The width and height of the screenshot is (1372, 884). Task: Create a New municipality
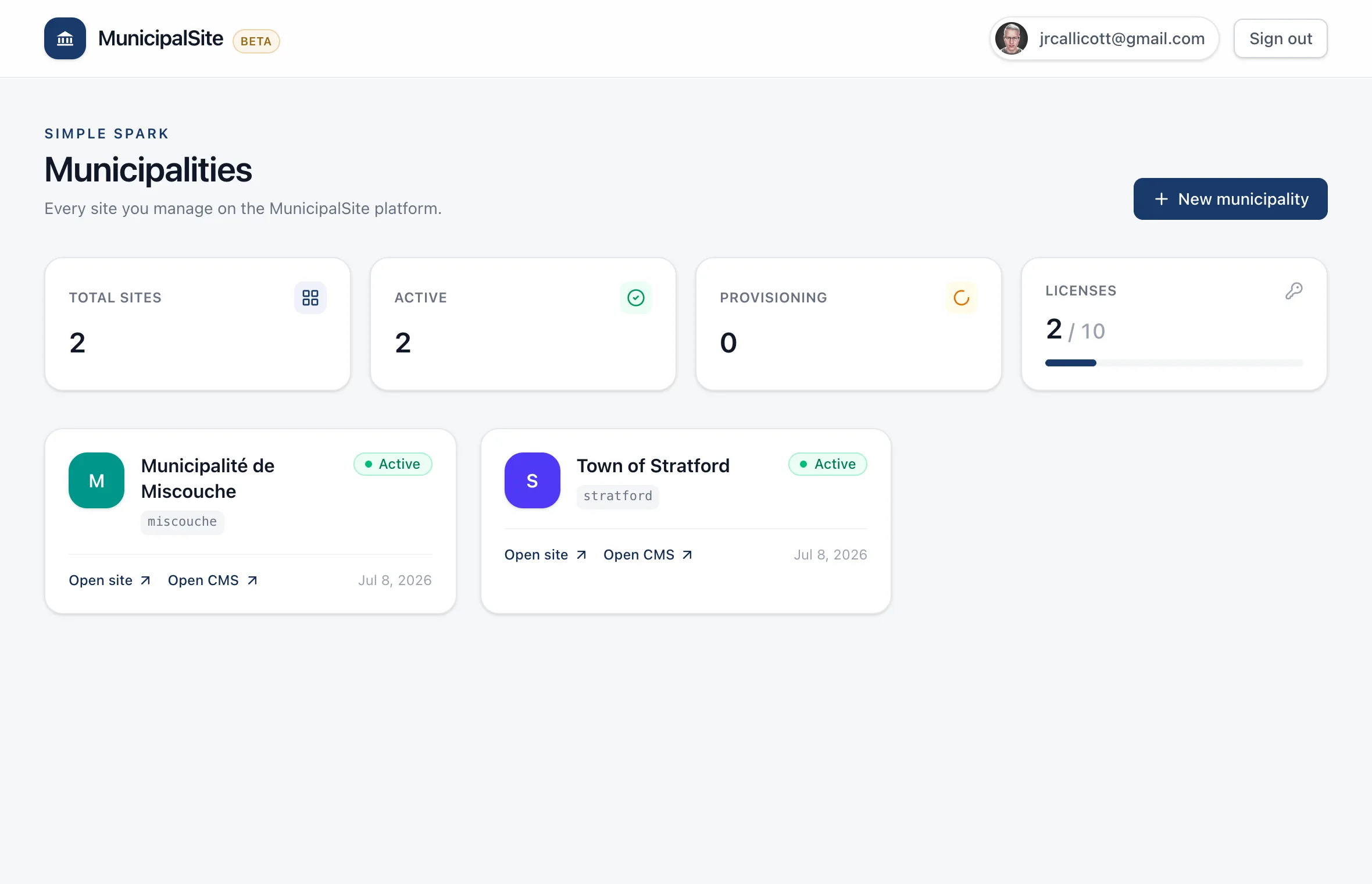(1231, 199)
